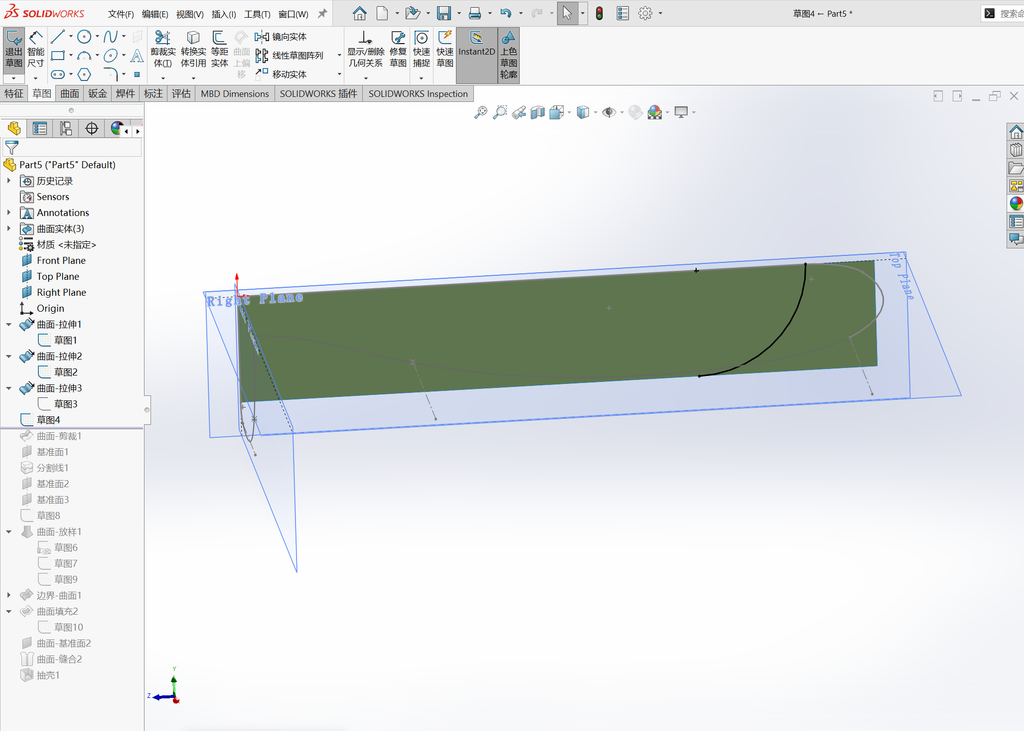Image resolution: width=1024 pixels, height=731 pixels.
Task: Click the 线性草图阵列 linear sketch pattern tool
Action: pyautogui.click(x=289, y=56)
